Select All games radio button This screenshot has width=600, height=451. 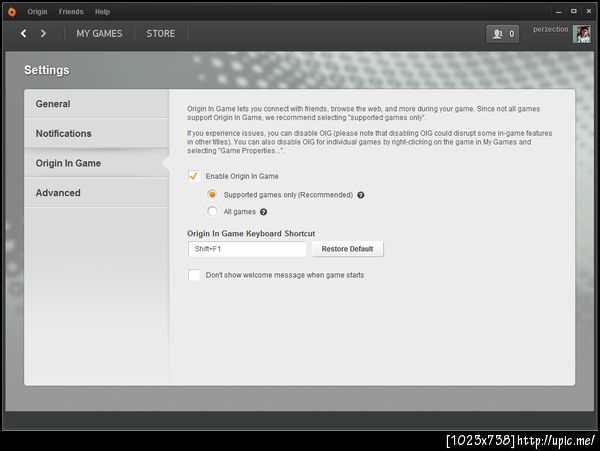(x=212, y=211)
